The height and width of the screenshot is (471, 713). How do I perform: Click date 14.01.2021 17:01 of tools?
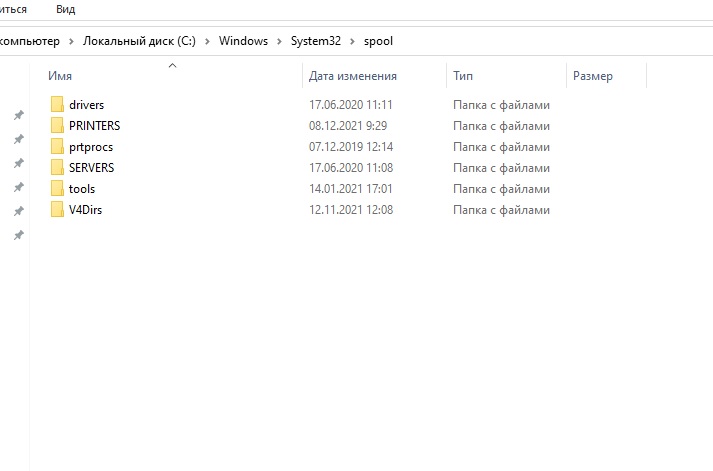click(x=351, y=189)
